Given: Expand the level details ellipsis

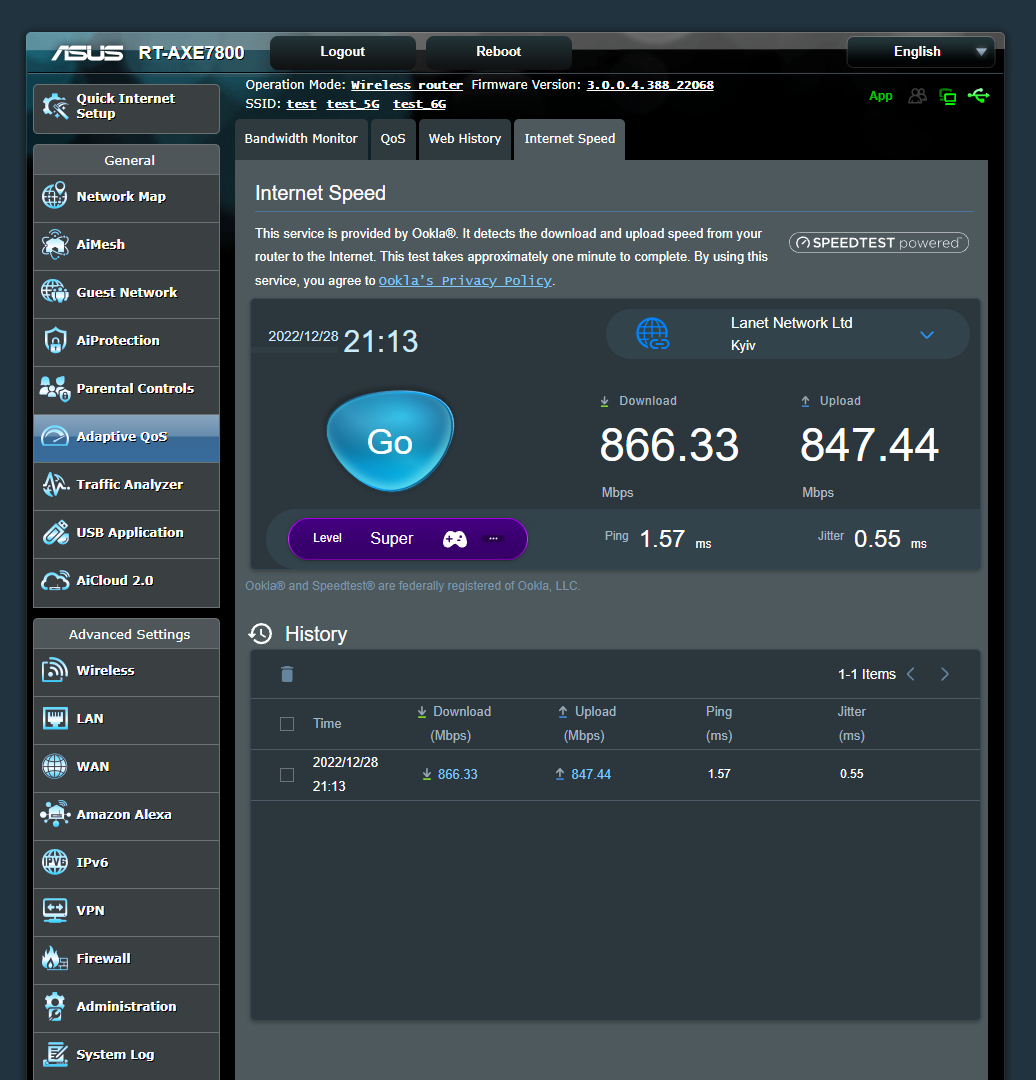Looking at the screenshot, I should [x=493, y=538].
